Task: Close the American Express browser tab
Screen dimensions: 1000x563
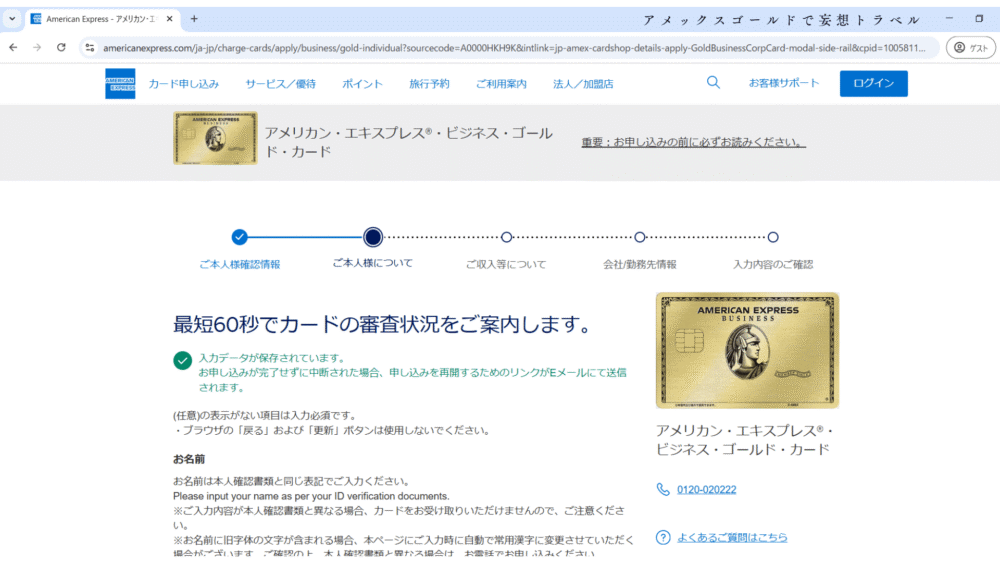Action: tap(170, 19)
